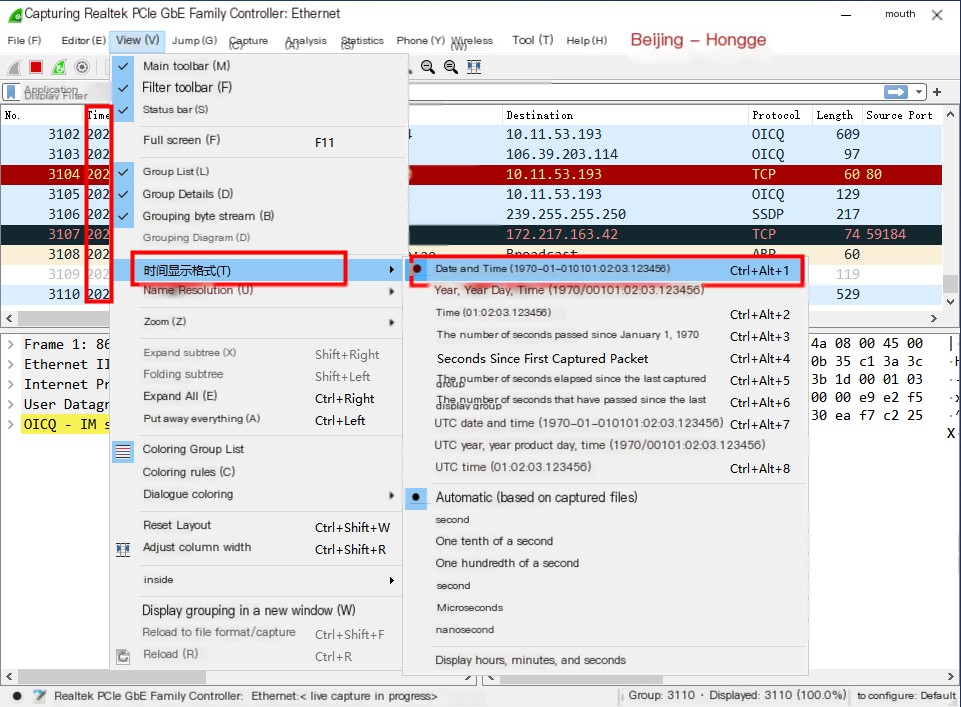This screenshot has width=961, height=707.
Task: Choose Full screen menu entry
Action: [257, 140]
